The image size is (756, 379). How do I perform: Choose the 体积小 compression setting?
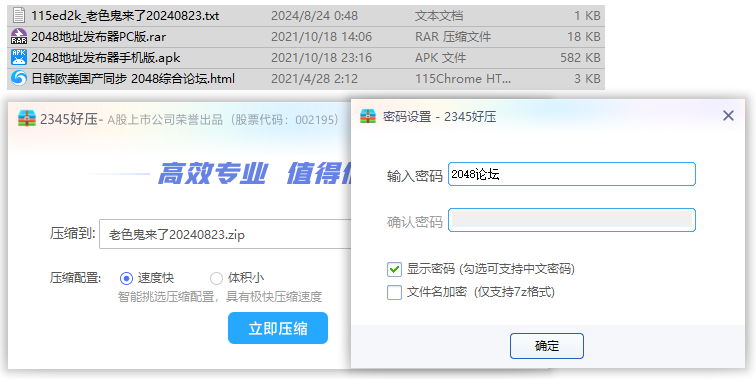pos(216,278)
